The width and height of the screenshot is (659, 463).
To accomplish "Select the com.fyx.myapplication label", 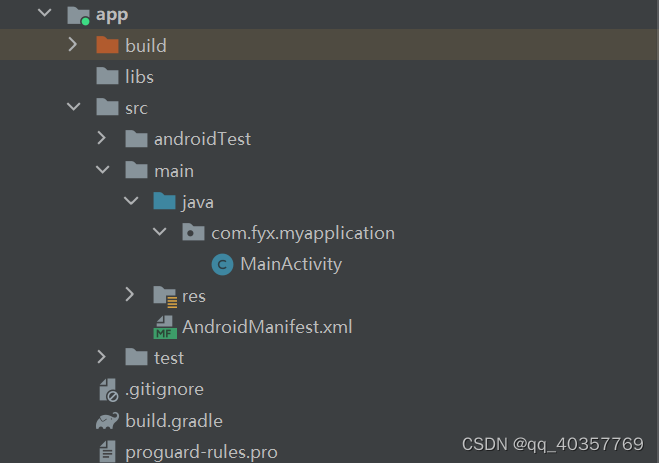I will click(303, 234).
